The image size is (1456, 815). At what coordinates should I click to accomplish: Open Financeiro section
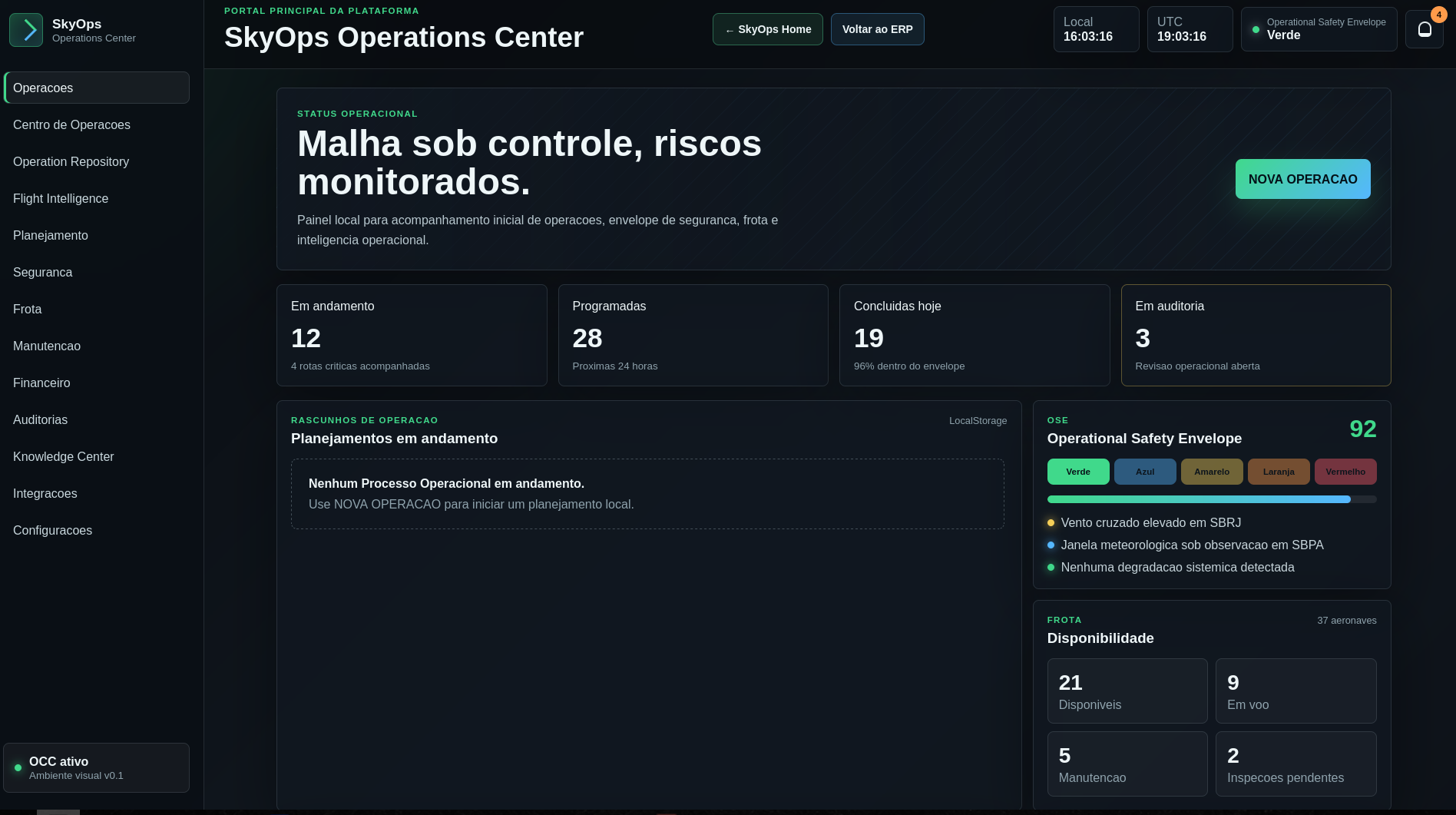(x=97, y=383)
